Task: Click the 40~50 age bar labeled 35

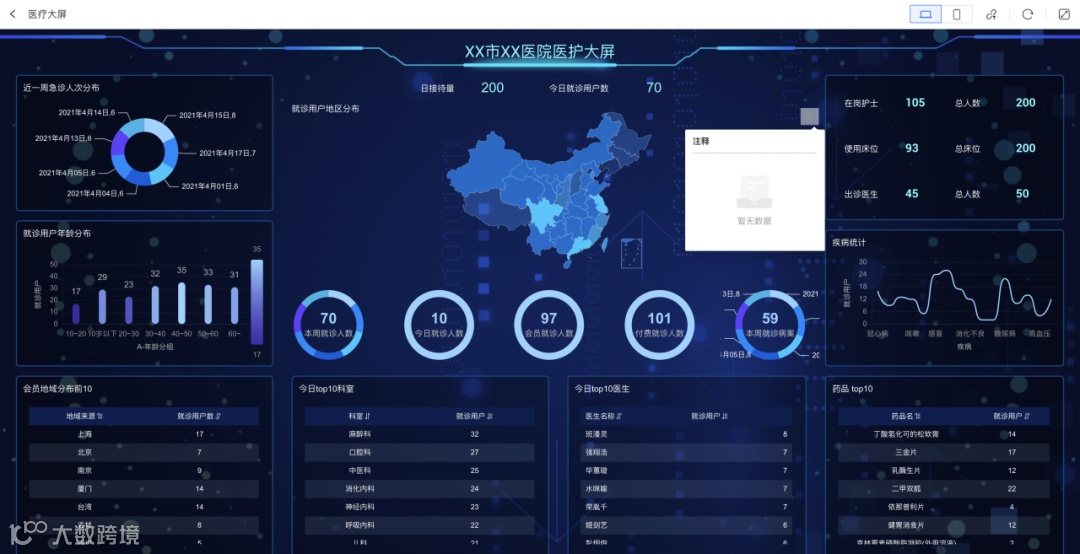Action: tap(182, 303)
